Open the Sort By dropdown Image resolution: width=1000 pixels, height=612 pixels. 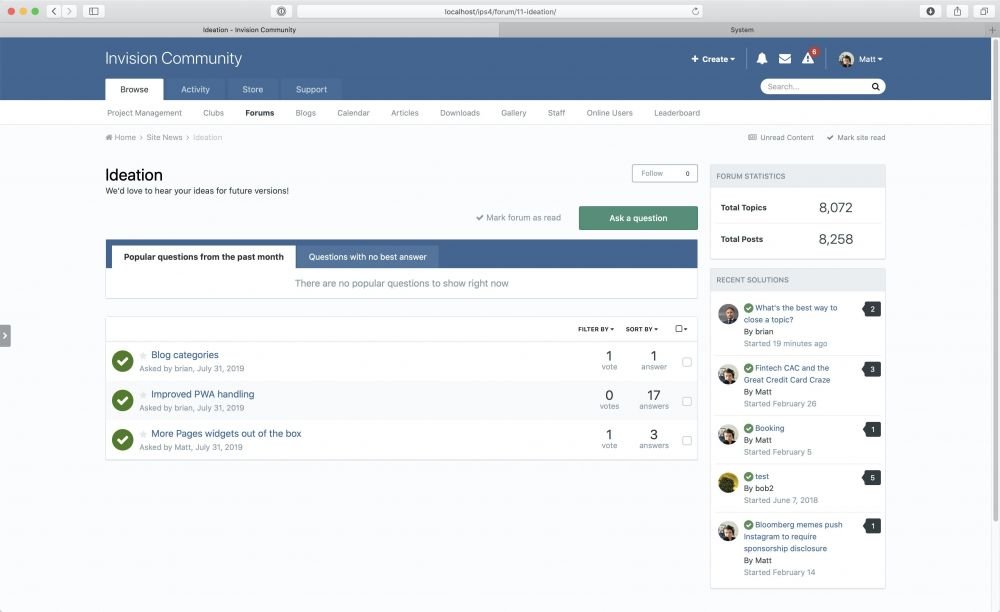pyautogui.click(x=642, y=329)
